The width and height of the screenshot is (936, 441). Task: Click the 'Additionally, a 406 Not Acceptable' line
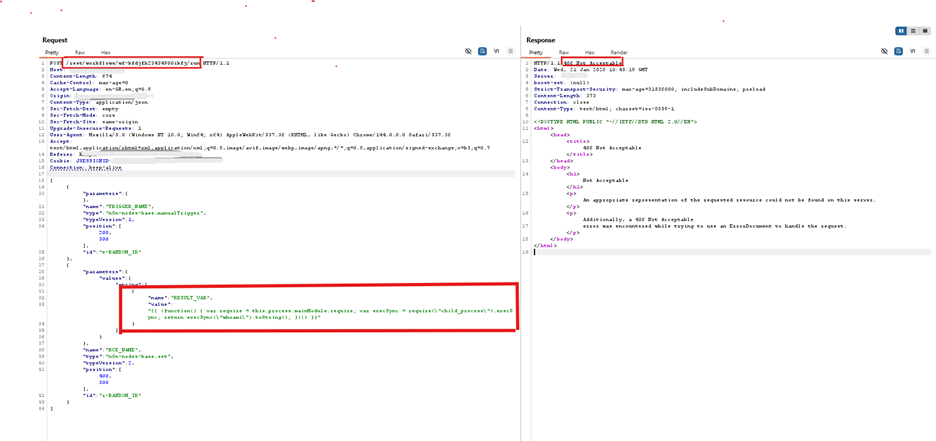pos(638,219)
